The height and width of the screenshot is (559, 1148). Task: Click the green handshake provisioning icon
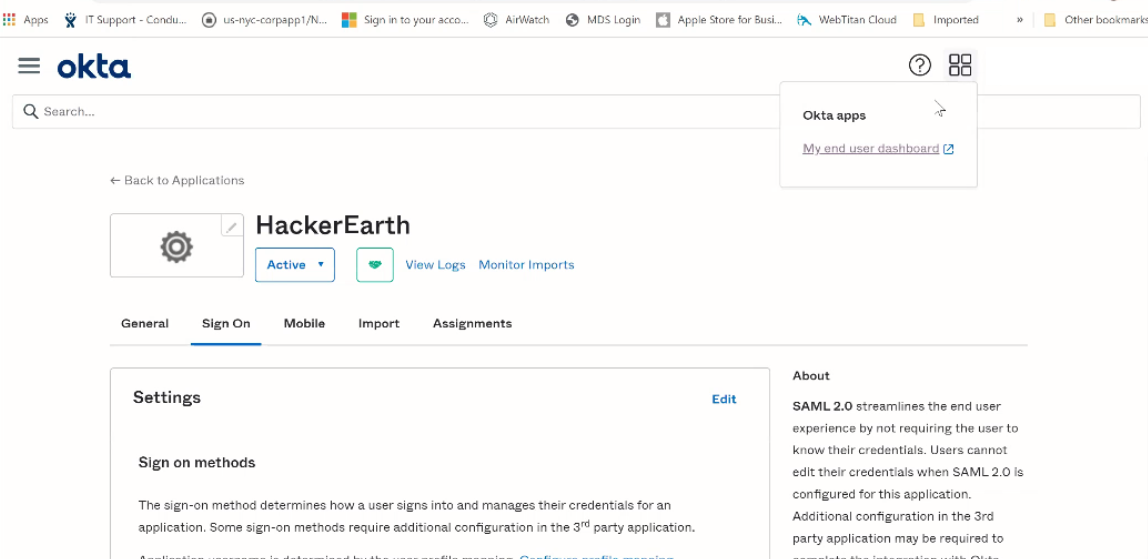[x=375, y=265]
